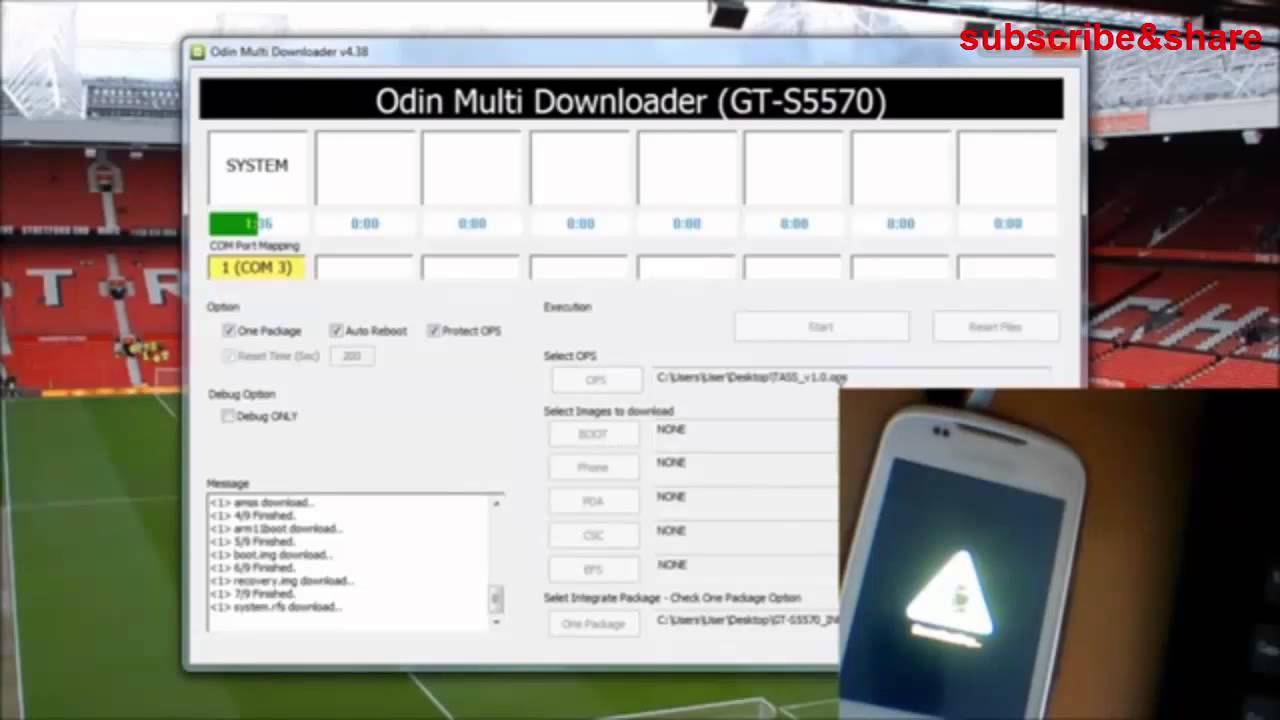Click the Odin app icon in title bar

(198, 52)
